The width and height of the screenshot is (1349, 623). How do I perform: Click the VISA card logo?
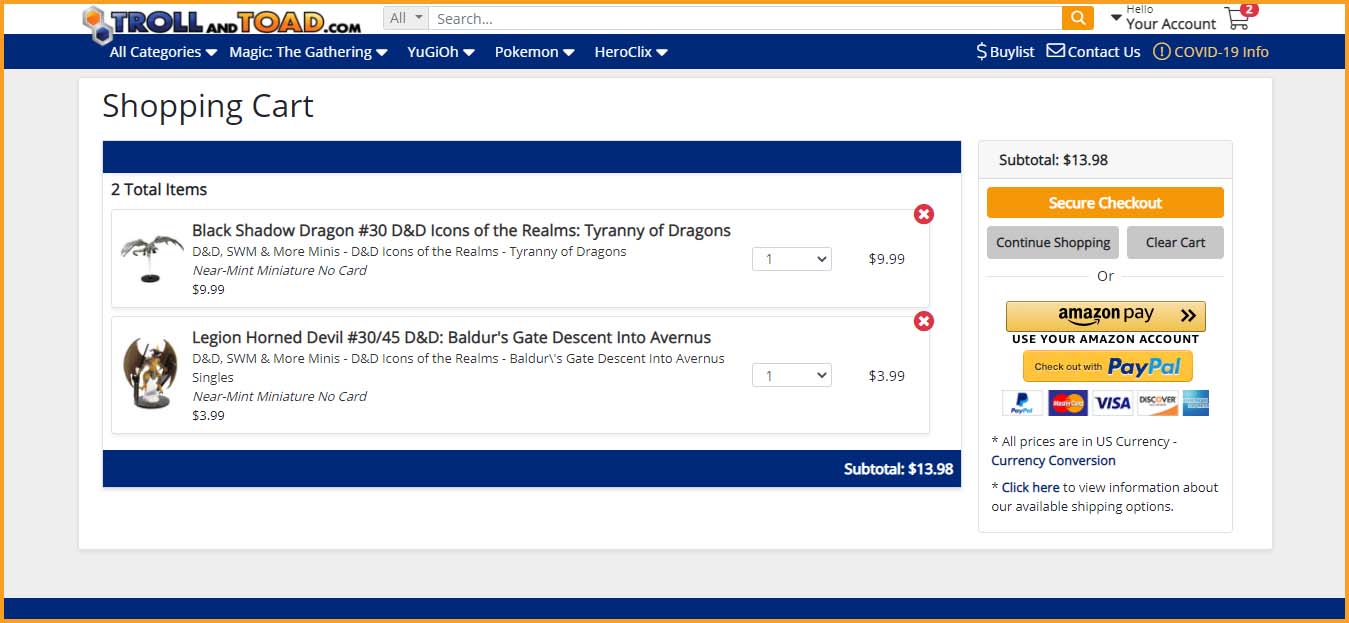1112,403
